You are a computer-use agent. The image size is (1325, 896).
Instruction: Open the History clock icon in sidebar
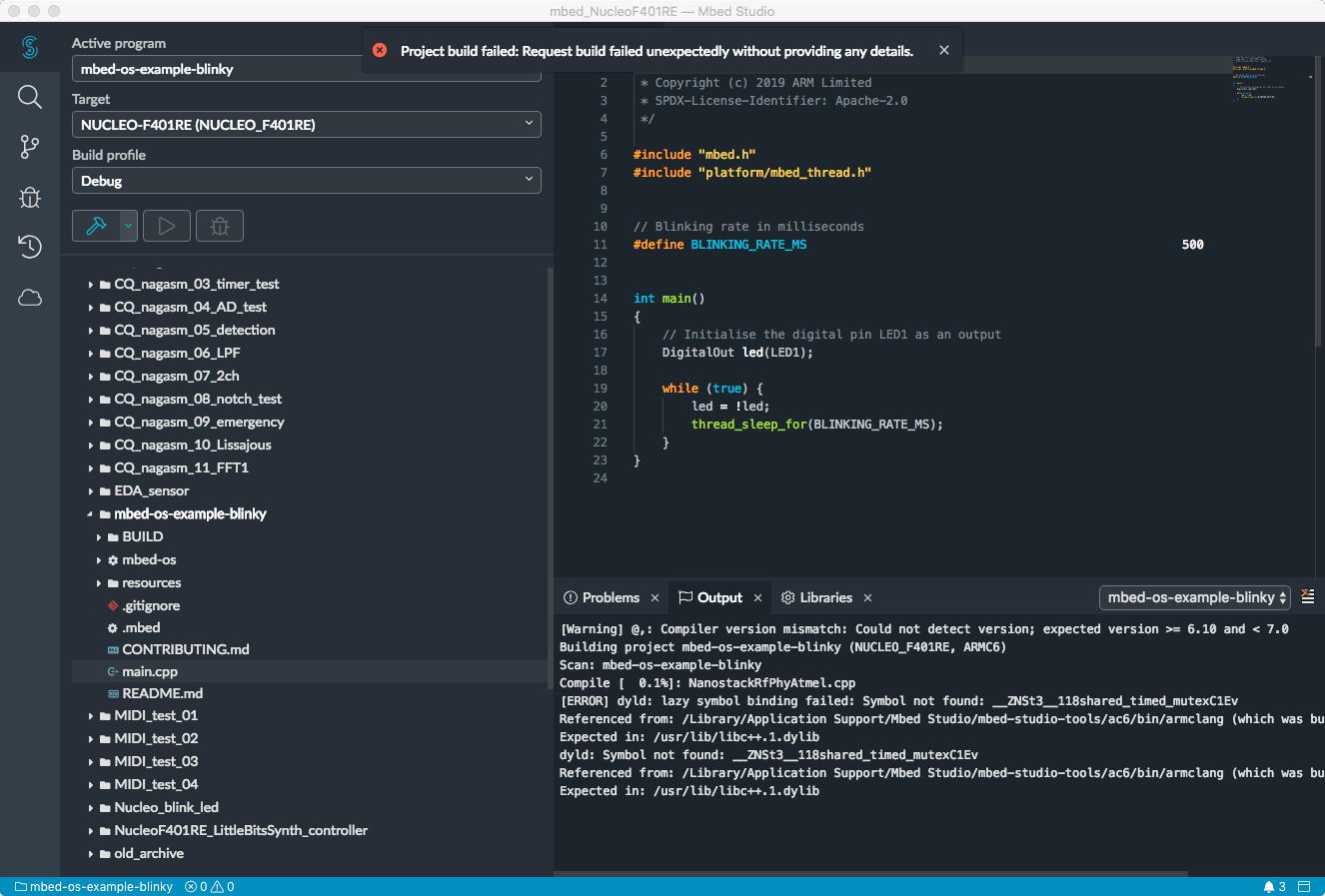[30, 247]
